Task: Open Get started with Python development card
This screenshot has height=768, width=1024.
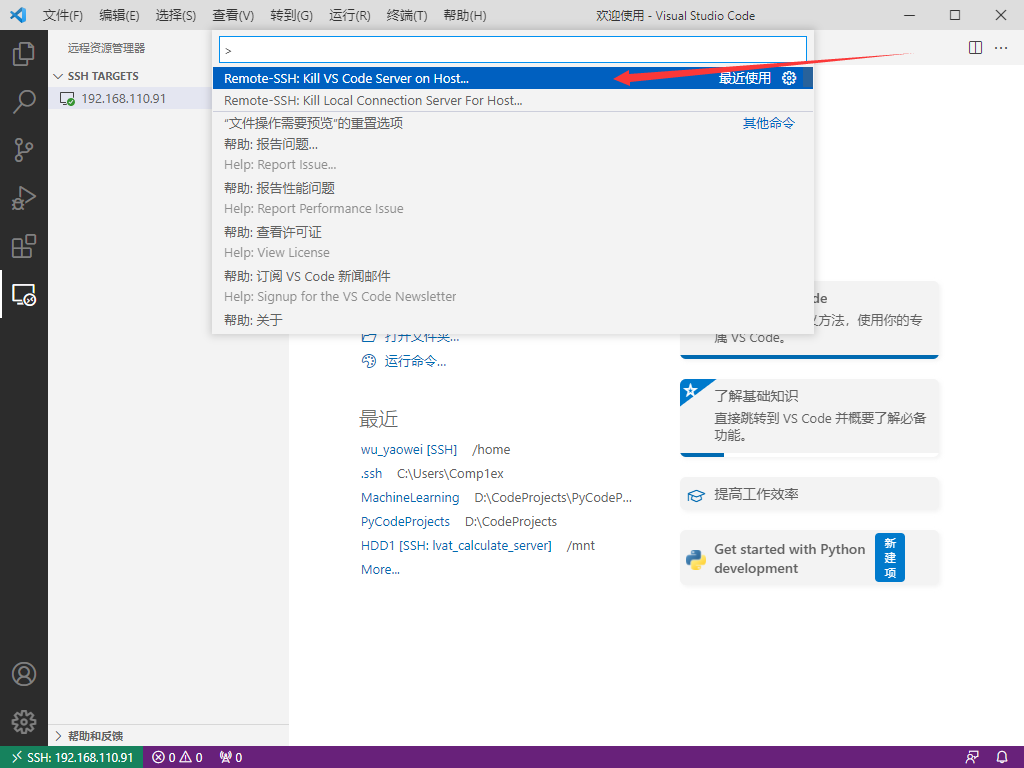Action: [x=809, y=558]
